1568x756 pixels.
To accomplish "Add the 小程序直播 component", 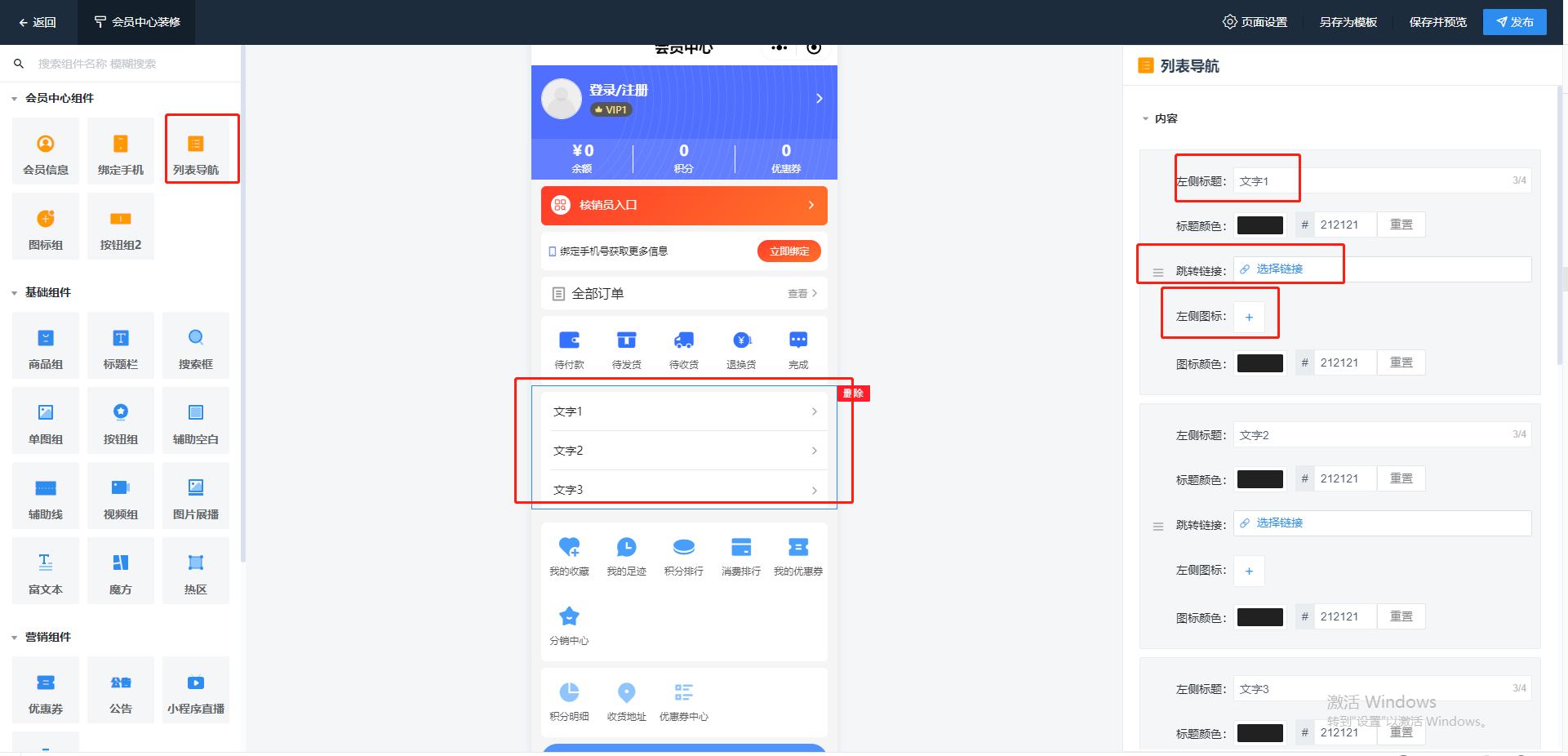I will pyautogui.click(x=196, y=690).
